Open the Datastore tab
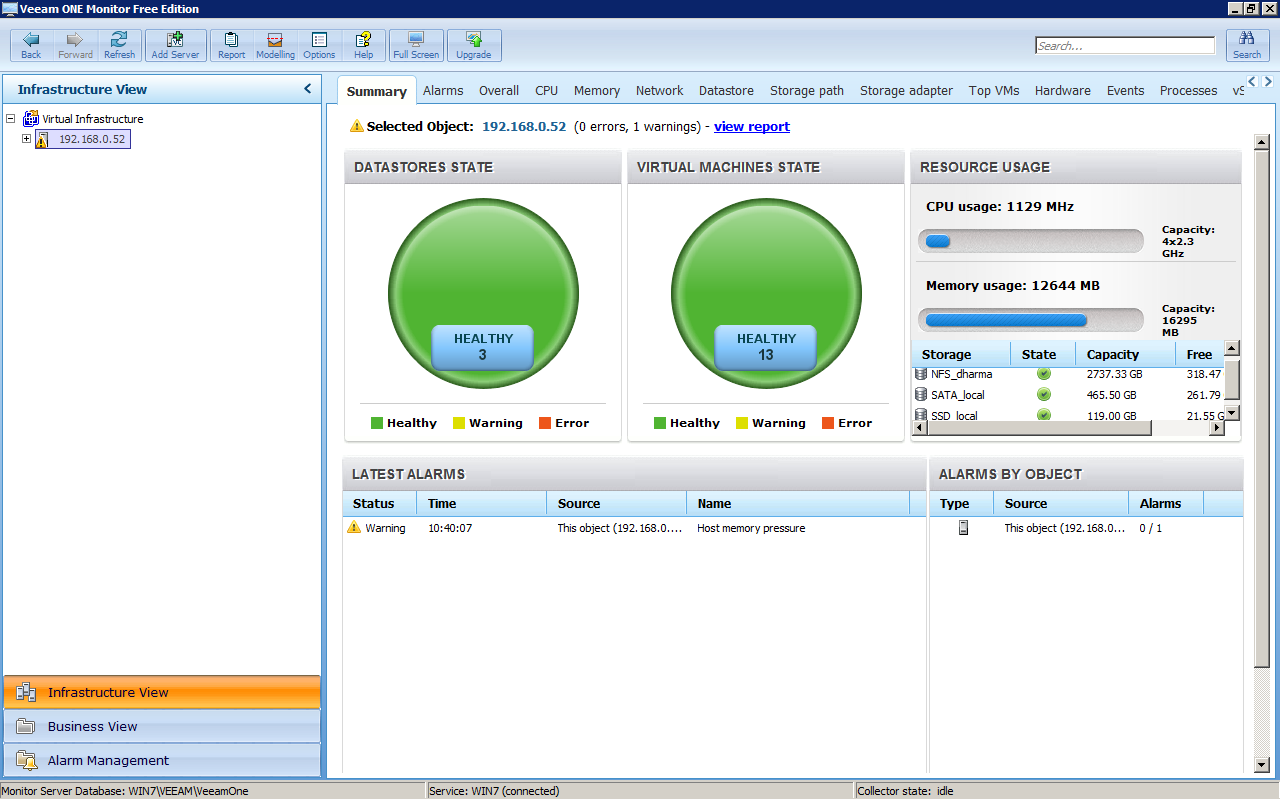 726,90
